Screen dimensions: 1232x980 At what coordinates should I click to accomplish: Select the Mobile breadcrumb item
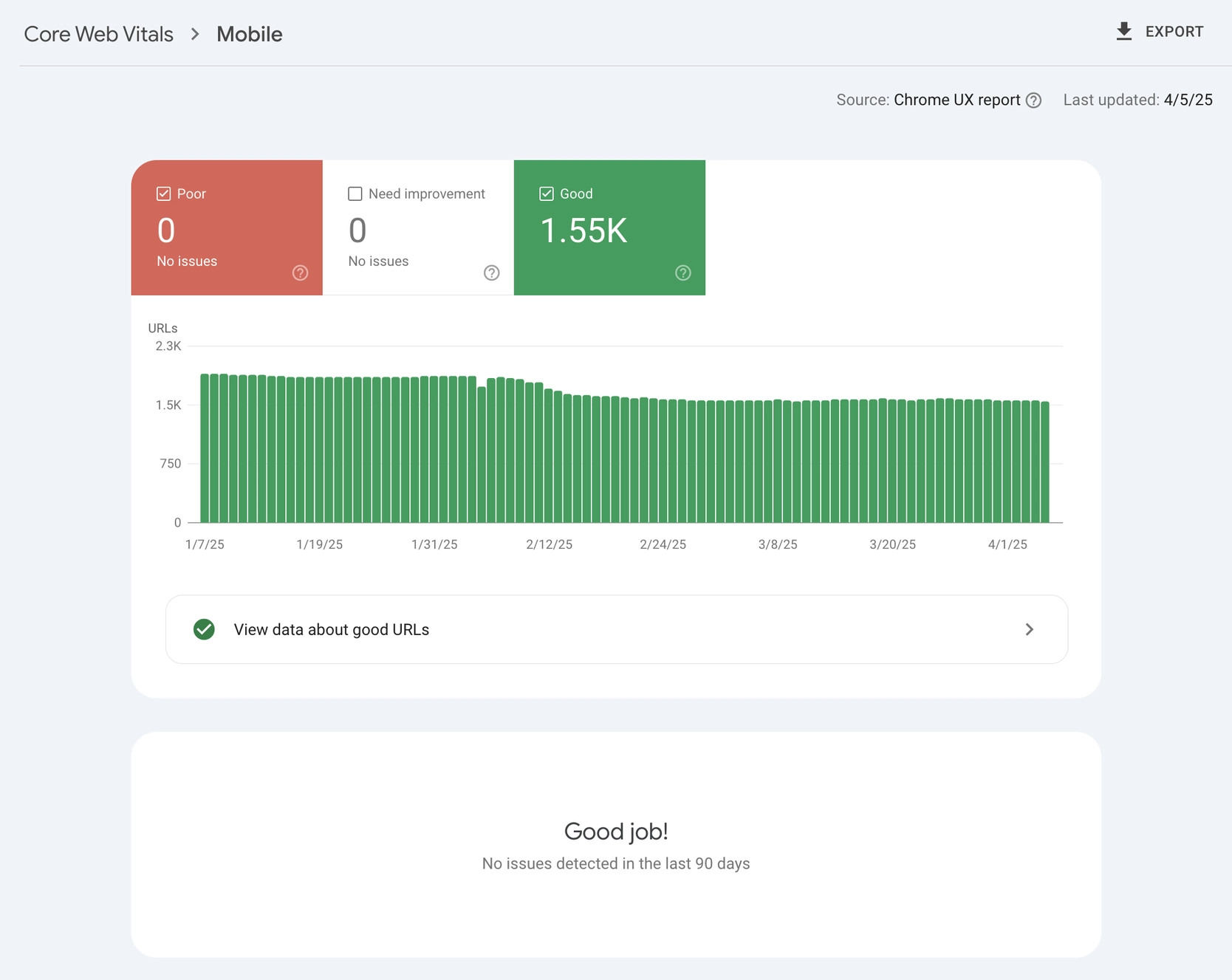pyautogui.click(x=248, y=34)
